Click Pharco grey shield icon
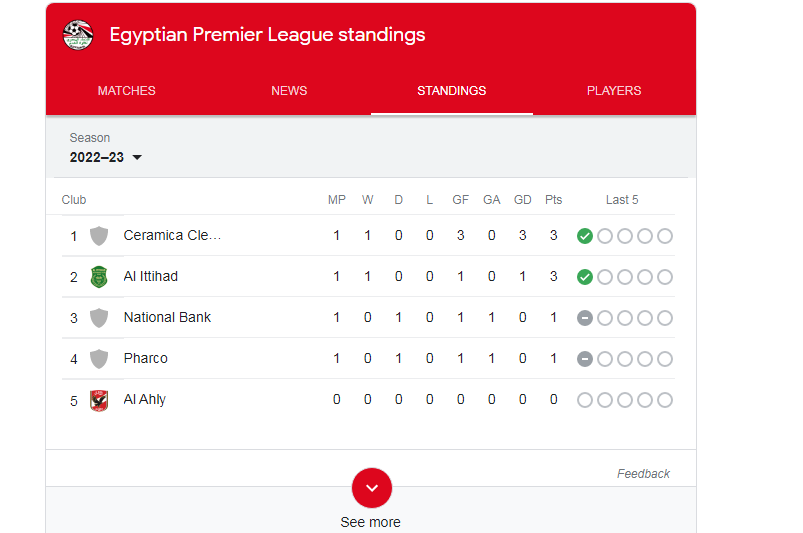 [x=99, y=359]
